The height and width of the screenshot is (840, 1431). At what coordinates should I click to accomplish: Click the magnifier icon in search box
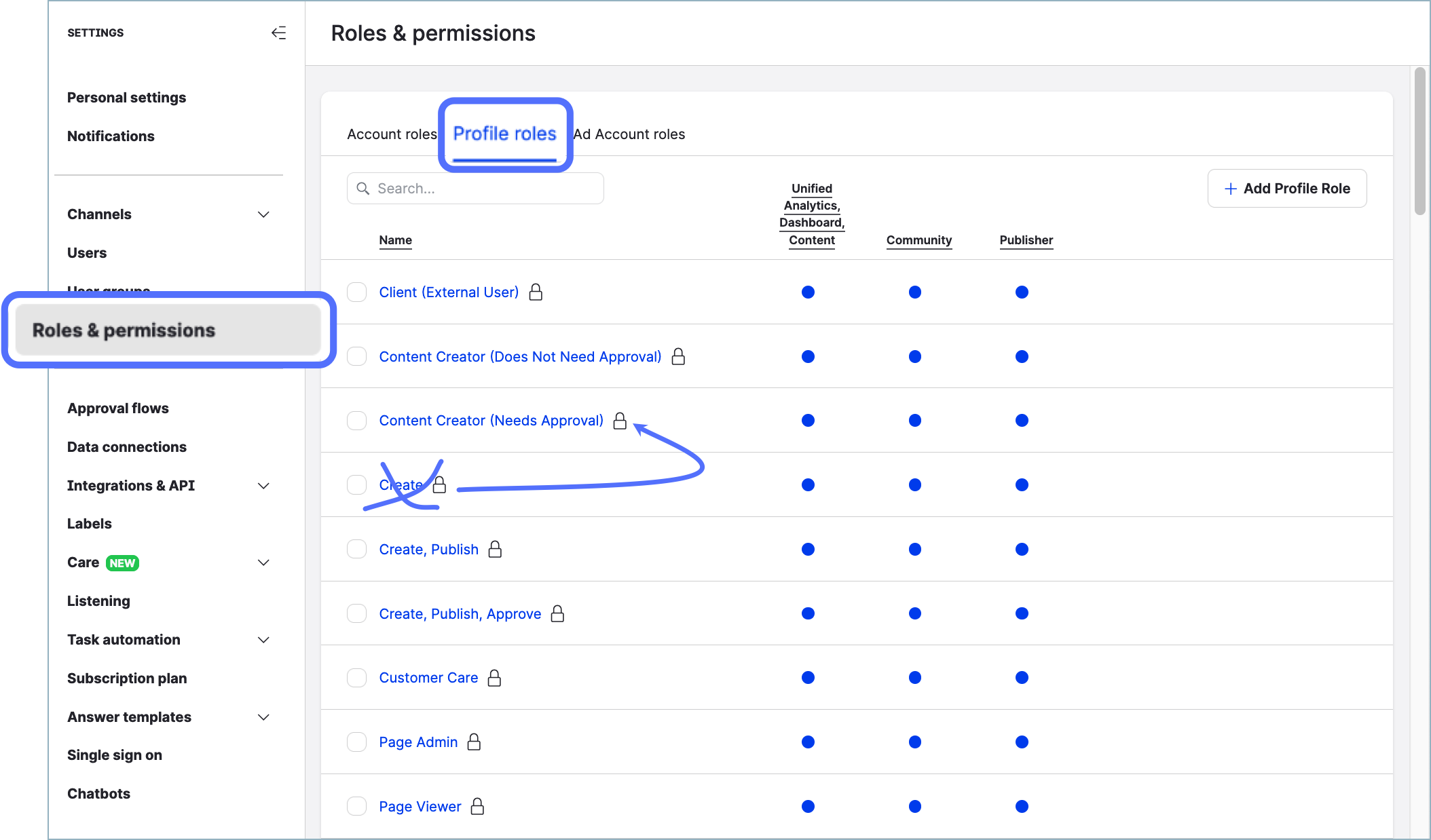pos(363,189)
